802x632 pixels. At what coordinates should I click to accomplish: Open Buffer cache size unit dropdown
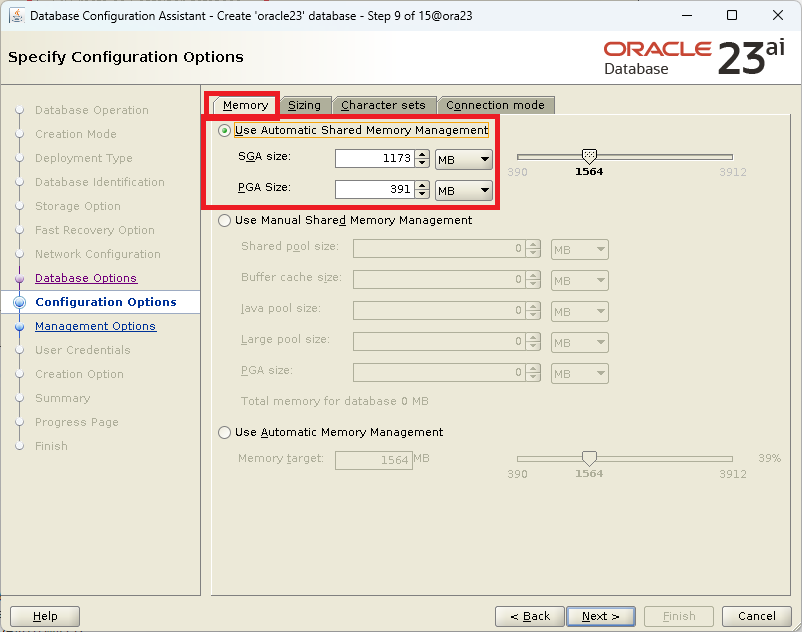580,281
